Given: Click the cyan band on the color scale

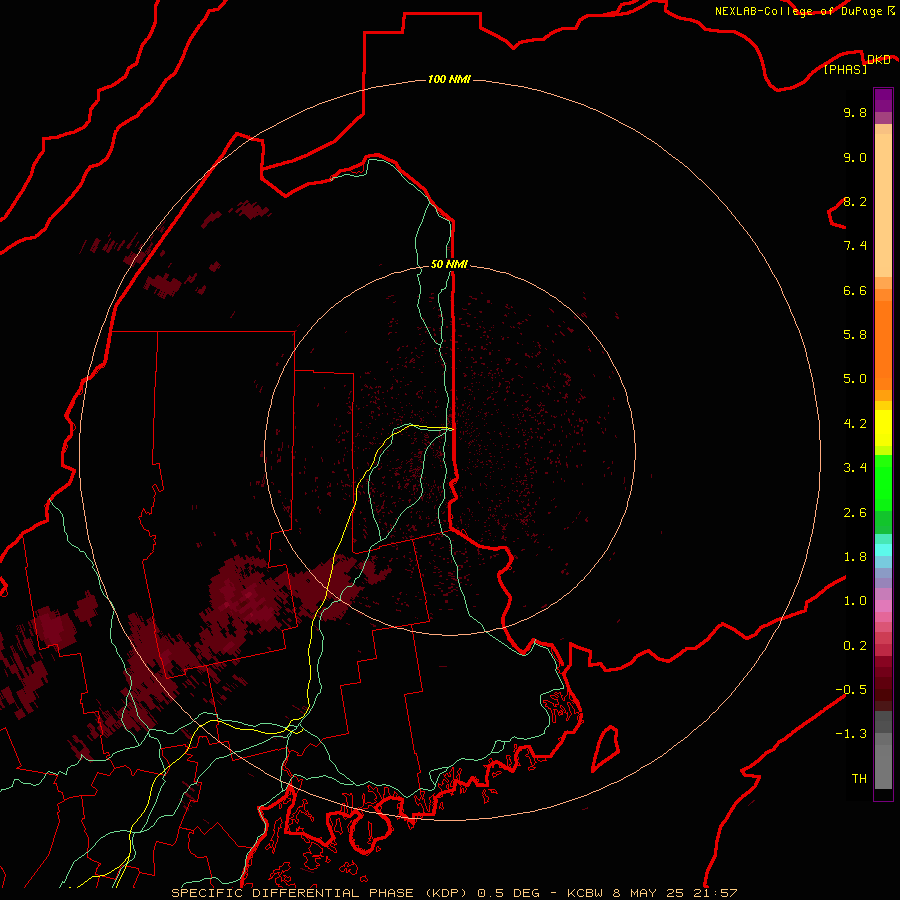Looking at the screenshot, I should coord(883,549).
